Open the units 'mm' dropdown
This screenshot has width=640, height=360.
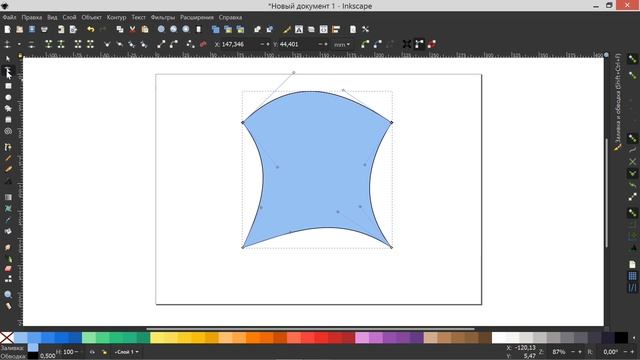342,44
